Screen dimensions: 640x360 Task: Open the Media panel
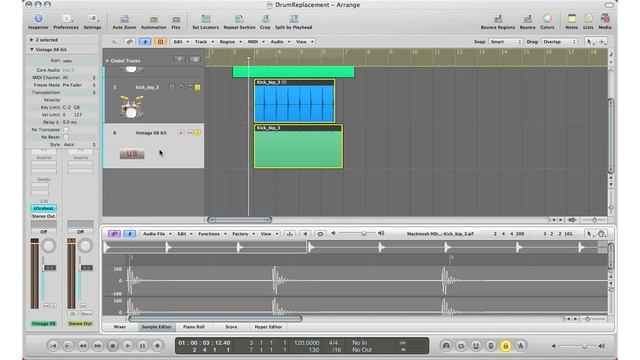[x=605, y=19]
